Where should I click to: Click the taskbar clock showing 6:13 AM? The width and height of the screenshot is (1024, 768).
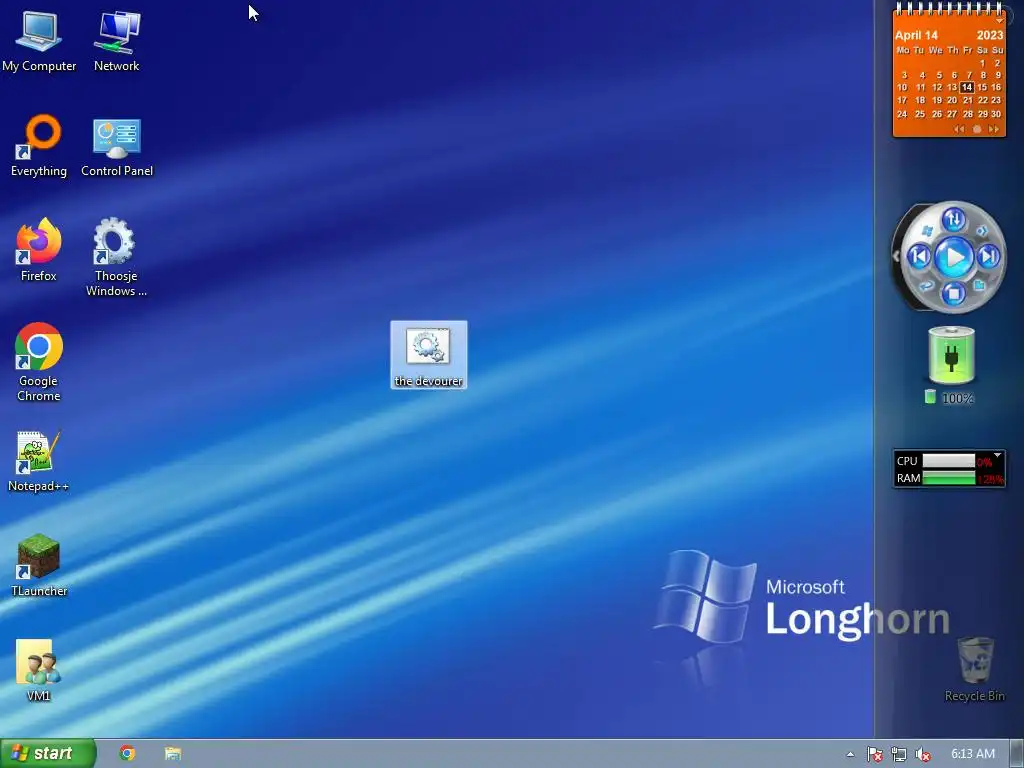pyautogui.click(x=973, y=754)
